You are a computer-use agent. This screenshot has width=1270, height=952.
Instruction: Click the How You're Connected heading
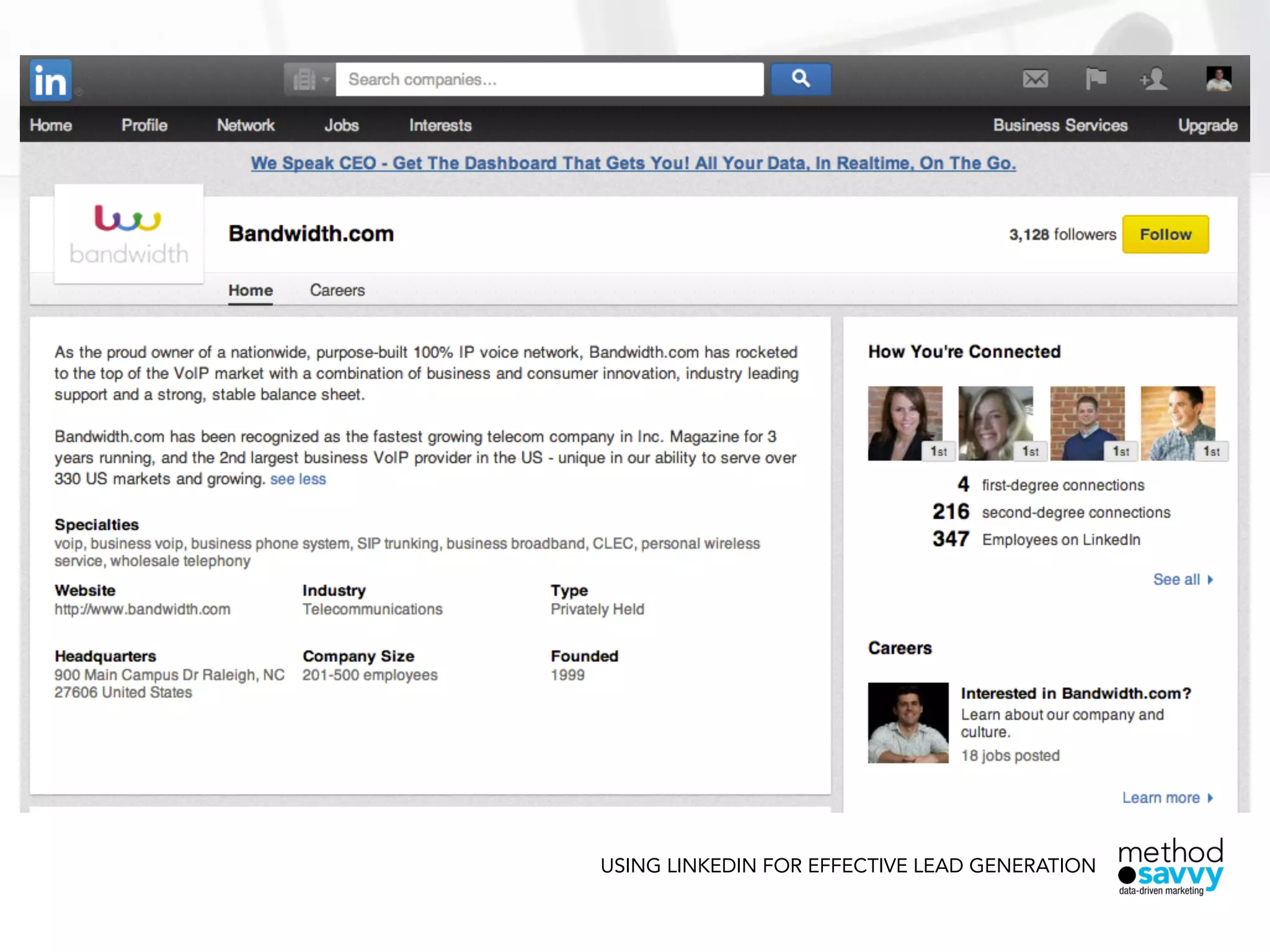click(x=964, y=351)
